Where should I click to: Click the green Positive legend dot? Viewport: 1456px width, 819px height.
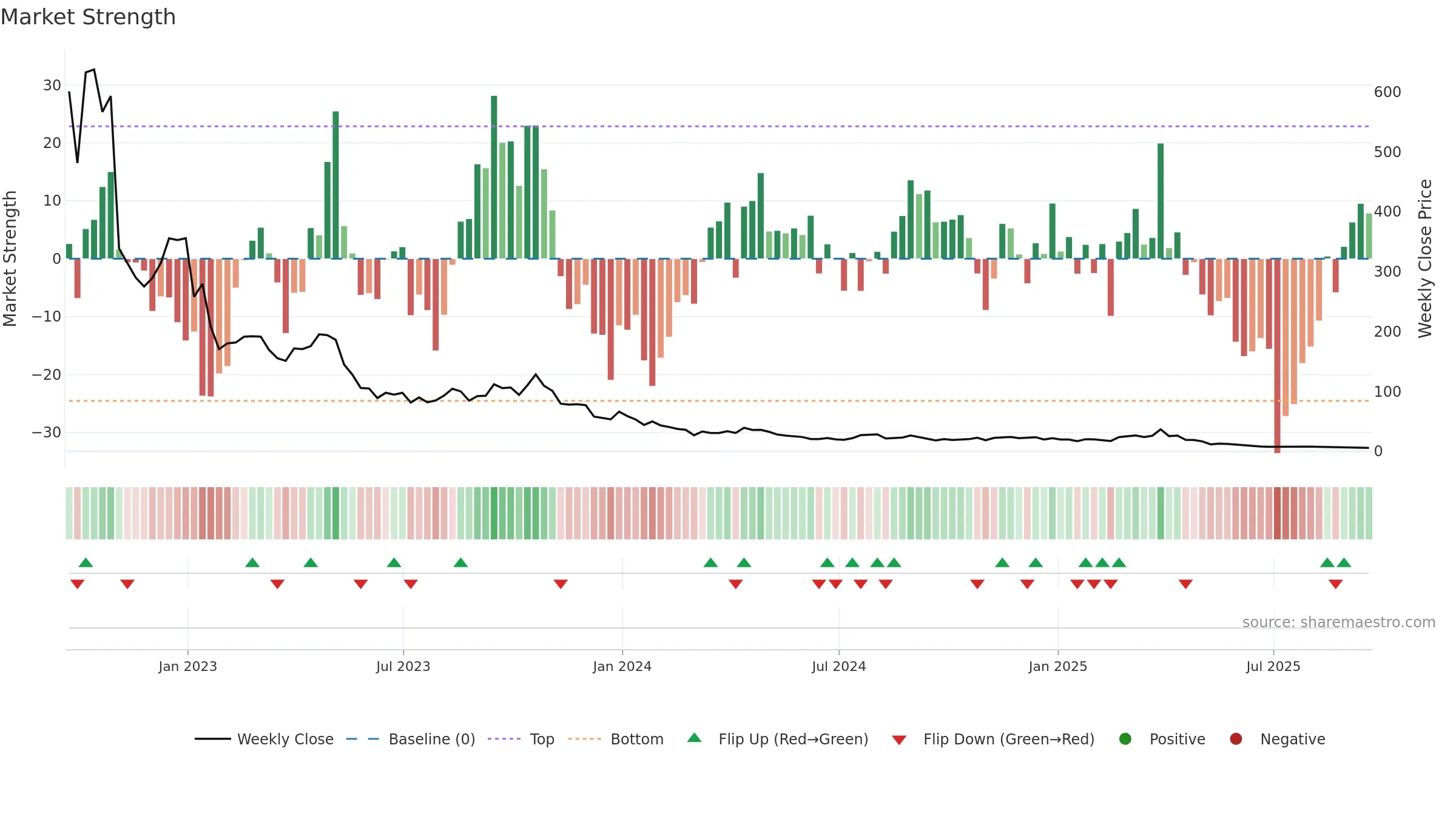[x=1125, y=739]
